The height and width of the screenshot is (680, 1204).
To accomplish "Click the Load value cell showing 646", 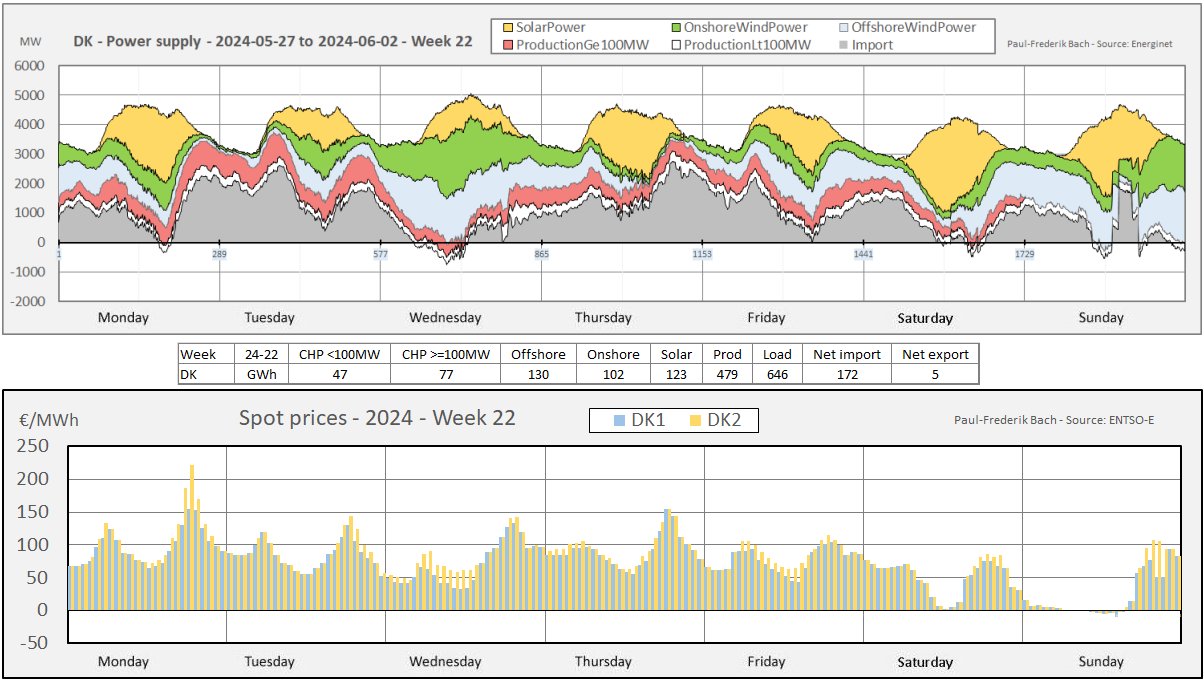I will click(x=777, y=374).
